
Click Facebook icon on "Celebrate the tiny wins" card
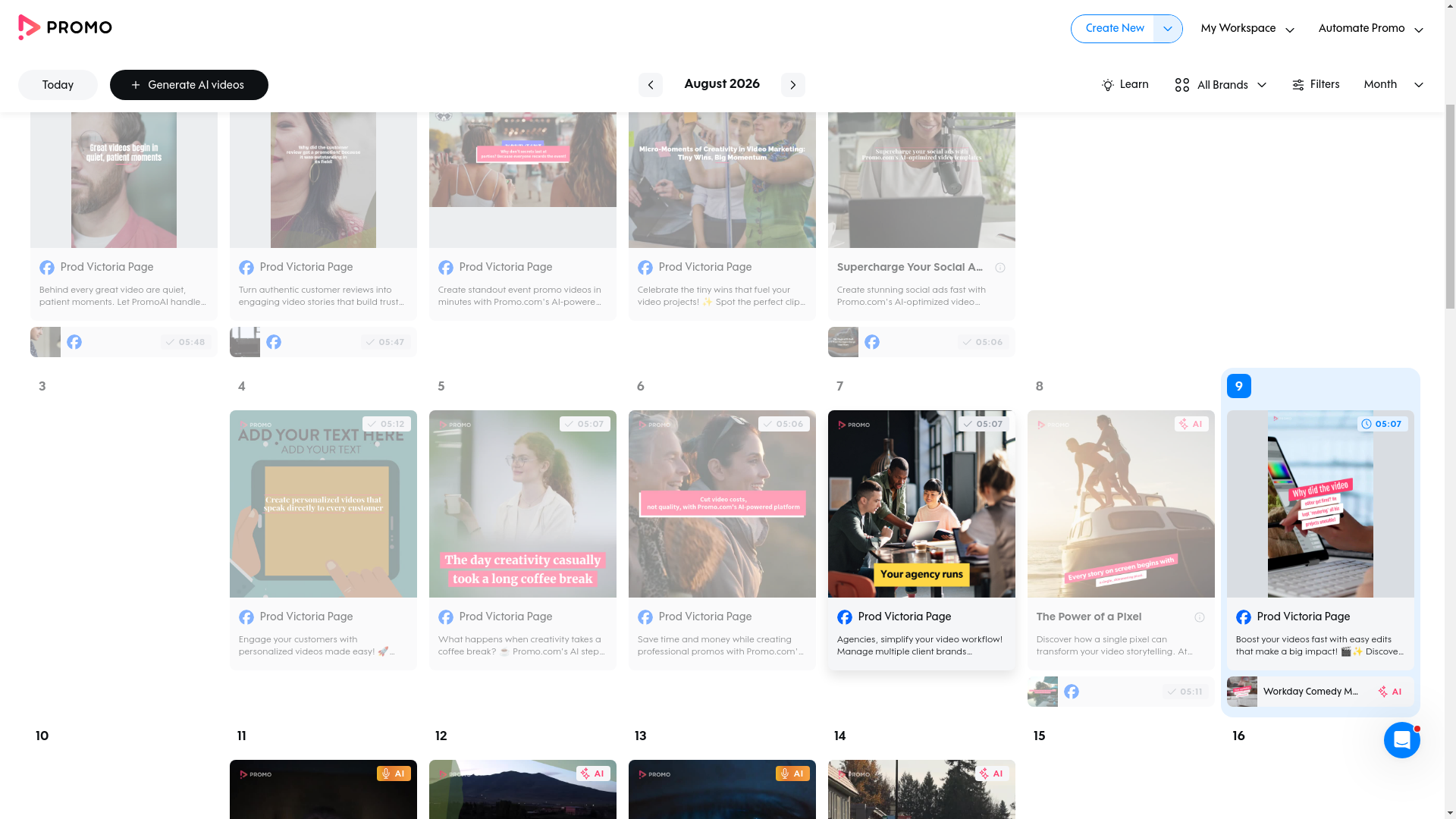click(x=645, y=268)
